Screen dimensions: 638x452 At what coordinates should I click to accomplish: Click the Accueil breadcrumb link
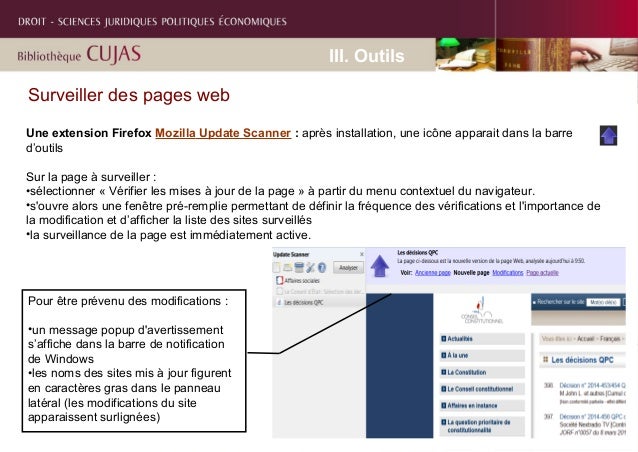tap(585, 338)
